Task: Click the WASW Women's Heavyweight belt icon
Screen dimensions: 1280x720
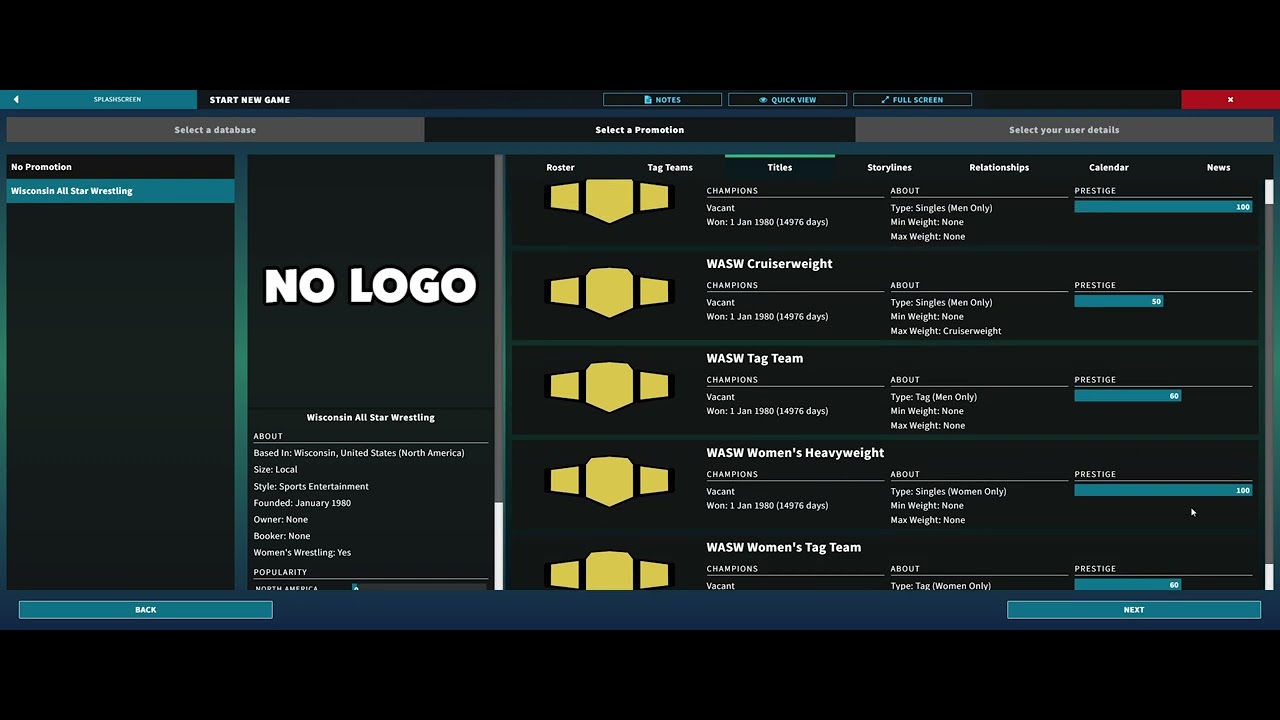Action: coord(609,481)
